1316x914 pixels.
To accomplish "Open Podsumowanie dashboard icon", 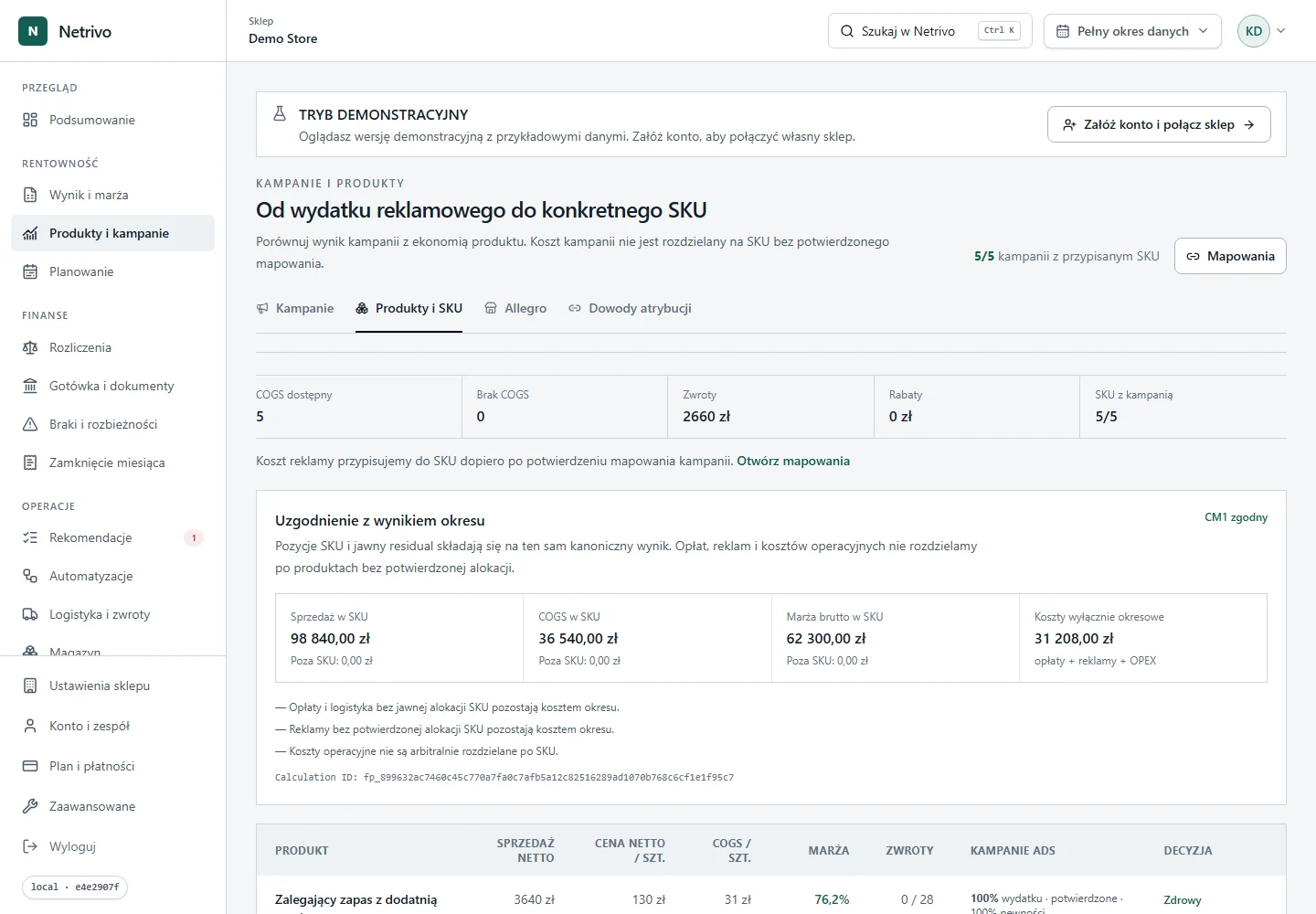I will pyautogui.click(x=30, y=120).
